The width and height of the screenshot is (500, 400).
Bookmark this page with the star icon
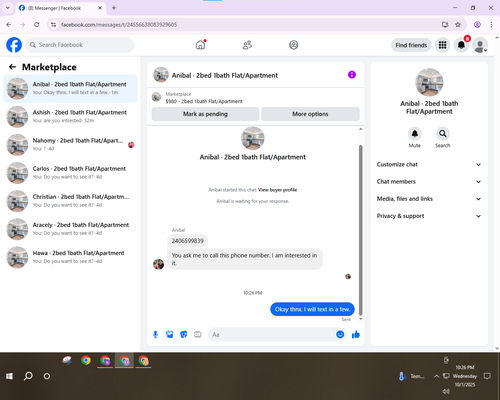coord(458,24)
